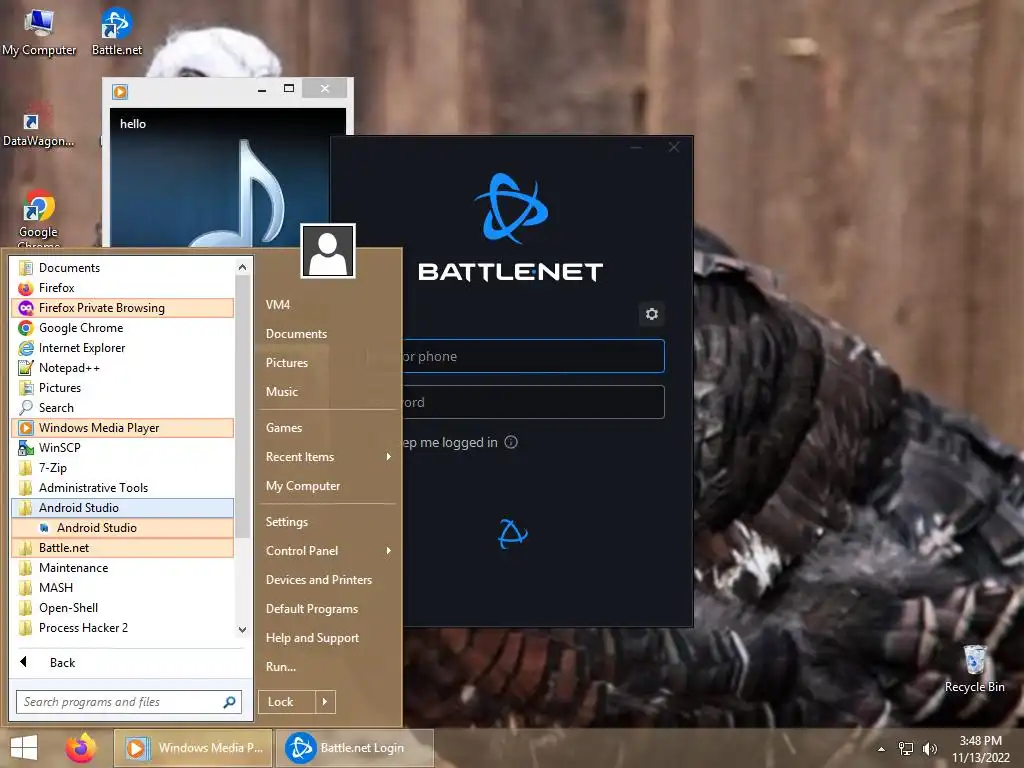Screen dimensions: 1024x768
Task: Expand the MASH folder
Action: click(x=123, y=588)
